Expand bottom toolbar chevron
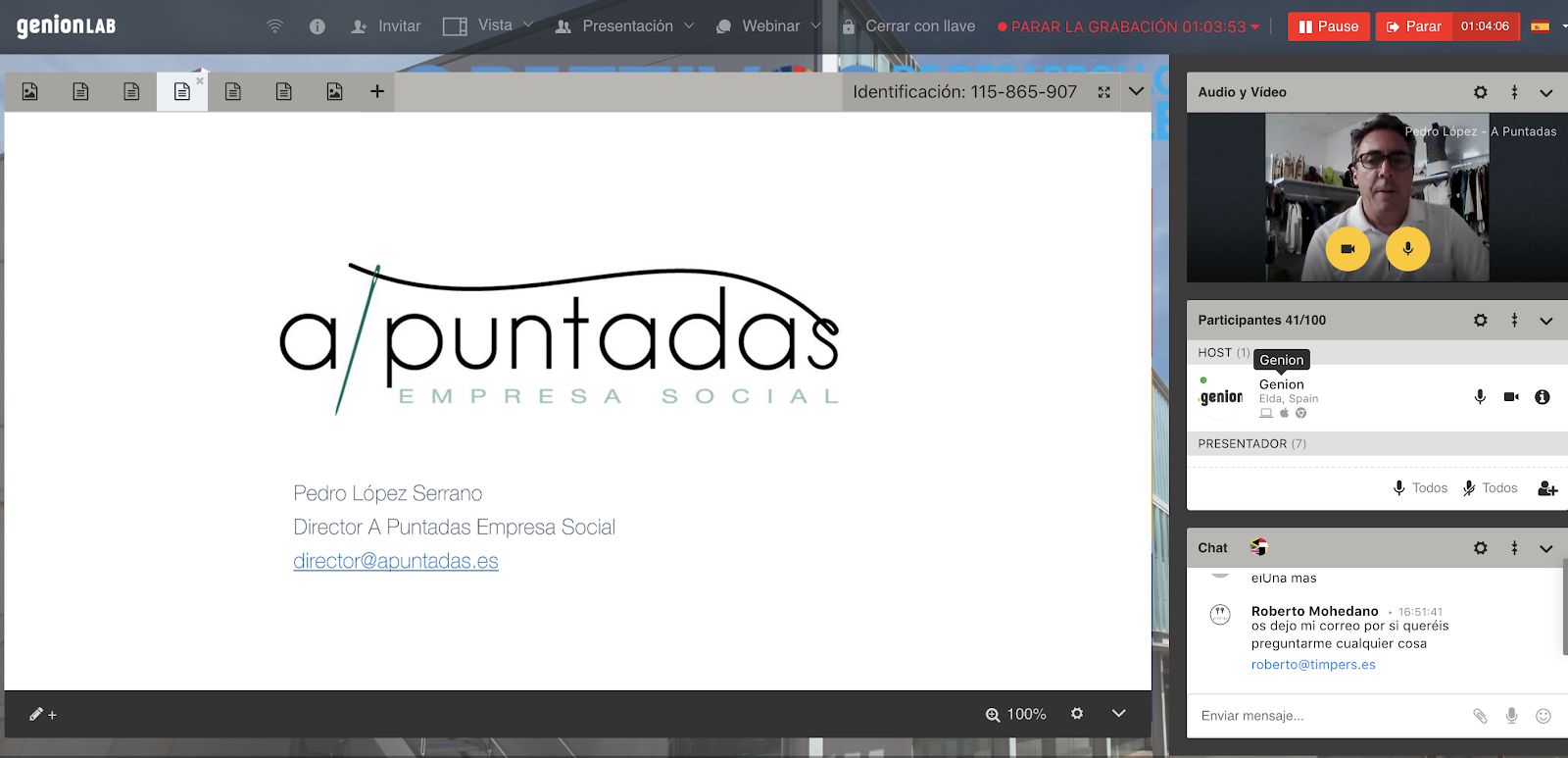 [x=1118, y=714]
